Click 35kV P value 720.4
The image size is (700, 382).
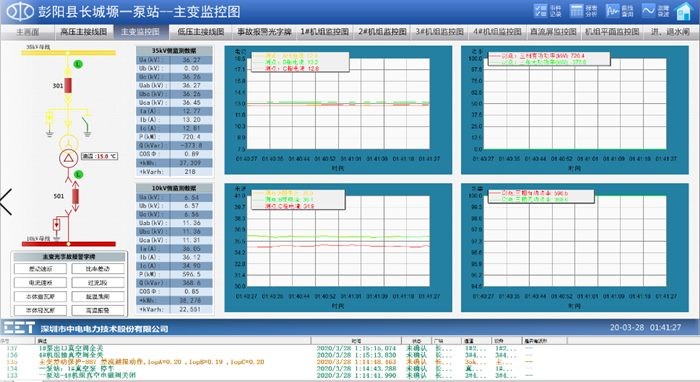[192, 137]
